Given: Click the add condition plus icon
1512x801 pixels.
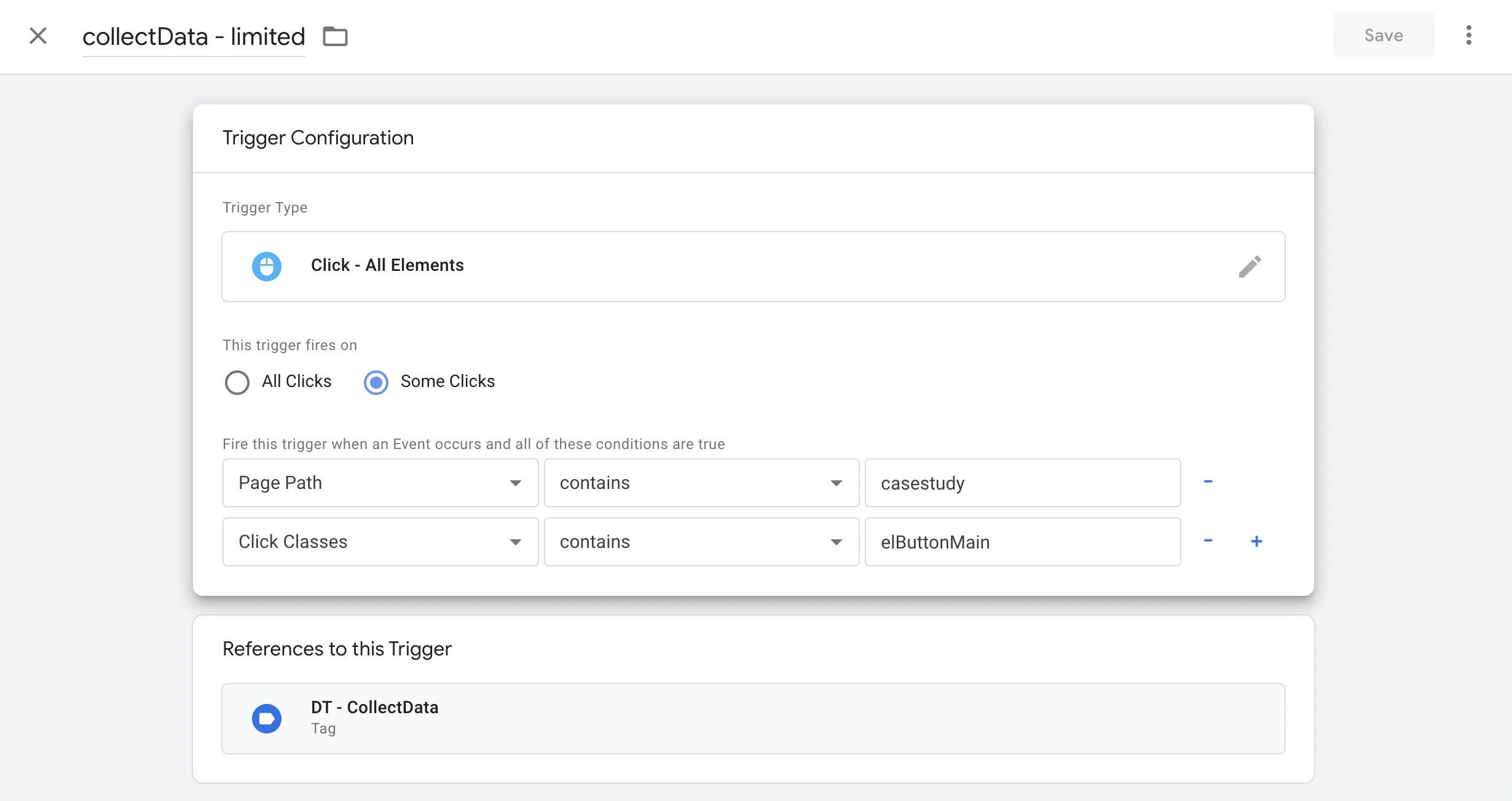Looking at the screenshot, I should coord(1257,541).
